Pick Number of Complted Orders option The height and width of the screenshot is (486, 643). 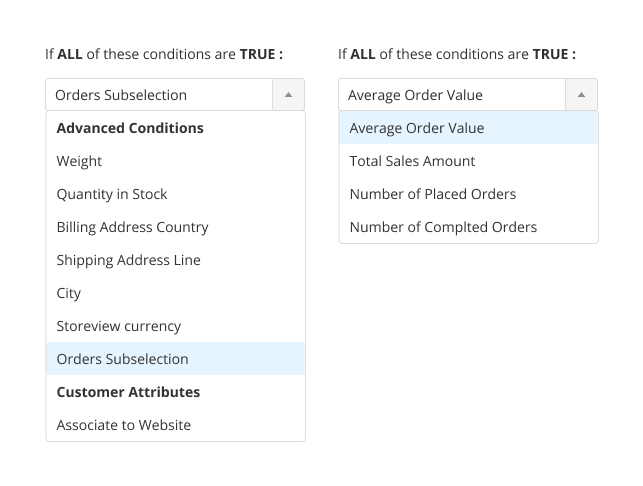point(443,227)
